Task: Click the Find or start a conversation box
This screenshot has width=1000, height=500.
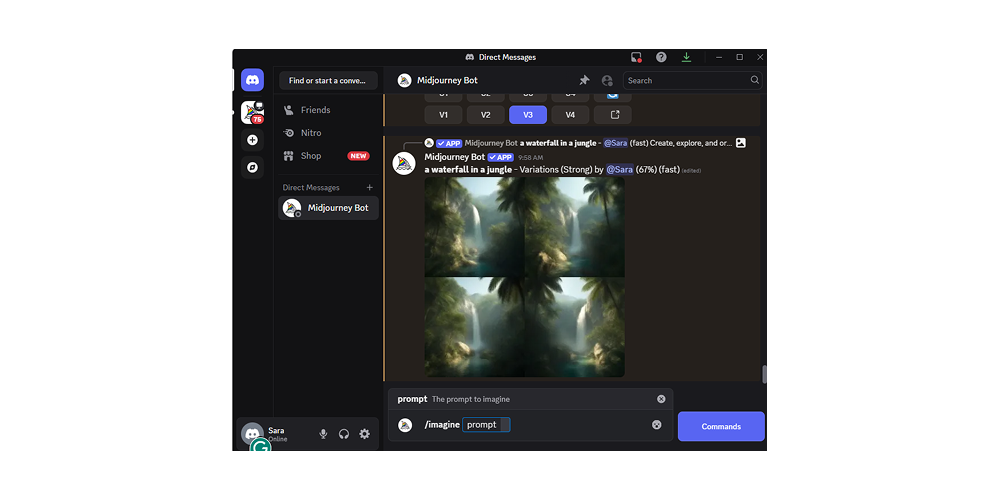Action: click(x=328, y=80)
